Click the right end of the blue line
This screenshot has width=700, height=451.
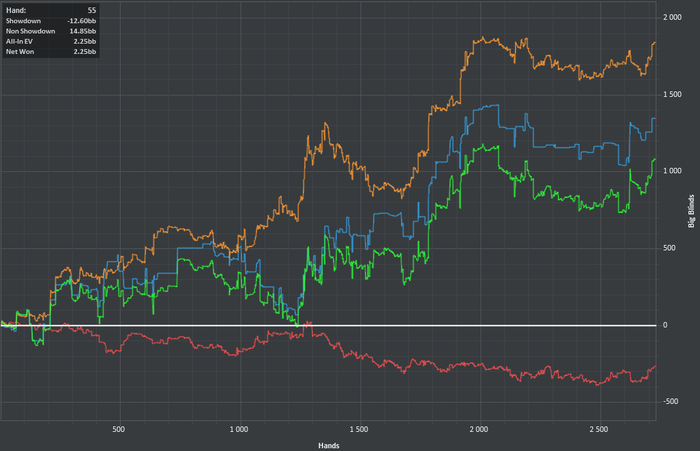[x=654, y=119]
